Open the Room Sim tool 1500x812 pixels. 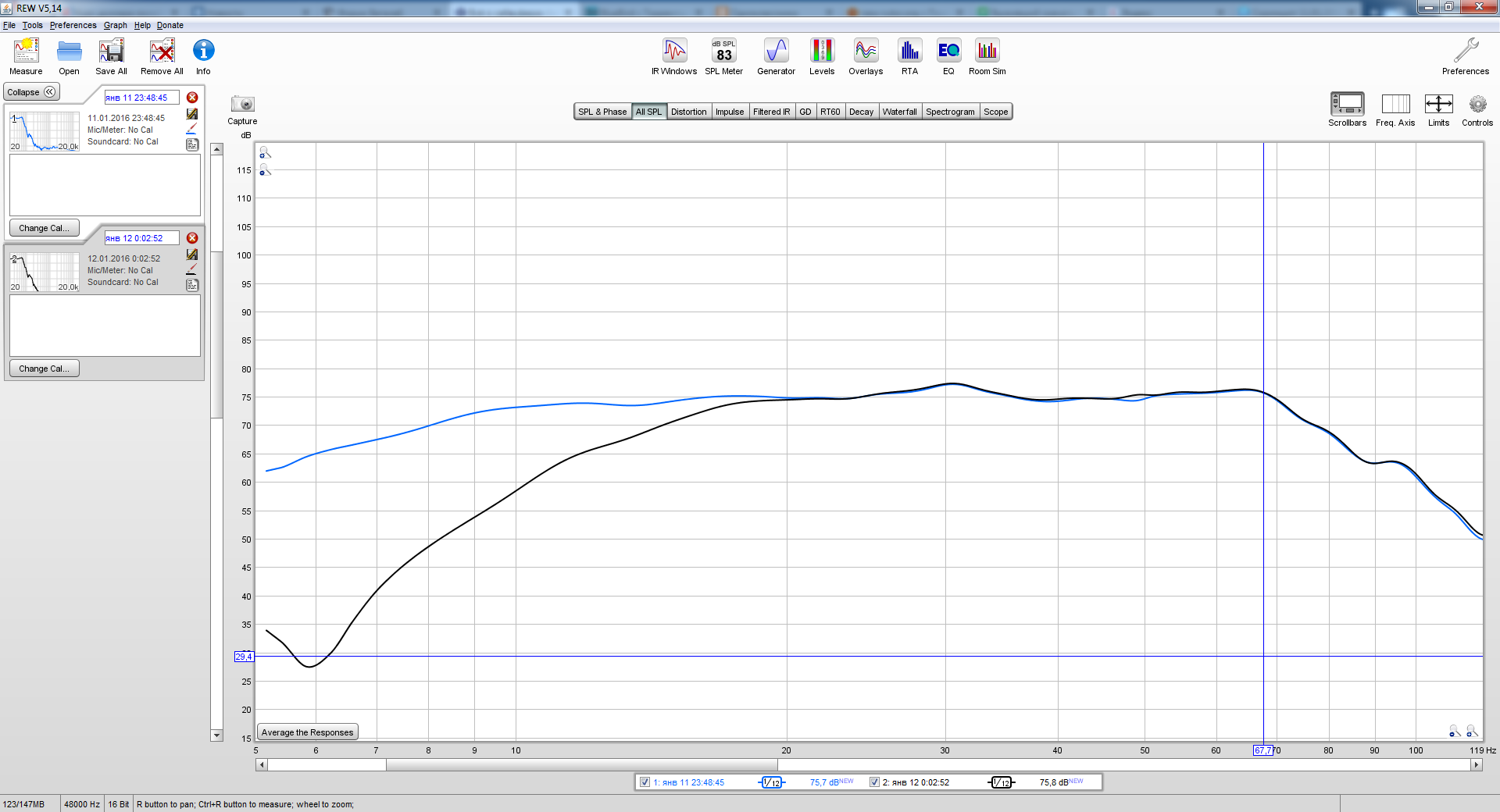[x=987, y=51]
